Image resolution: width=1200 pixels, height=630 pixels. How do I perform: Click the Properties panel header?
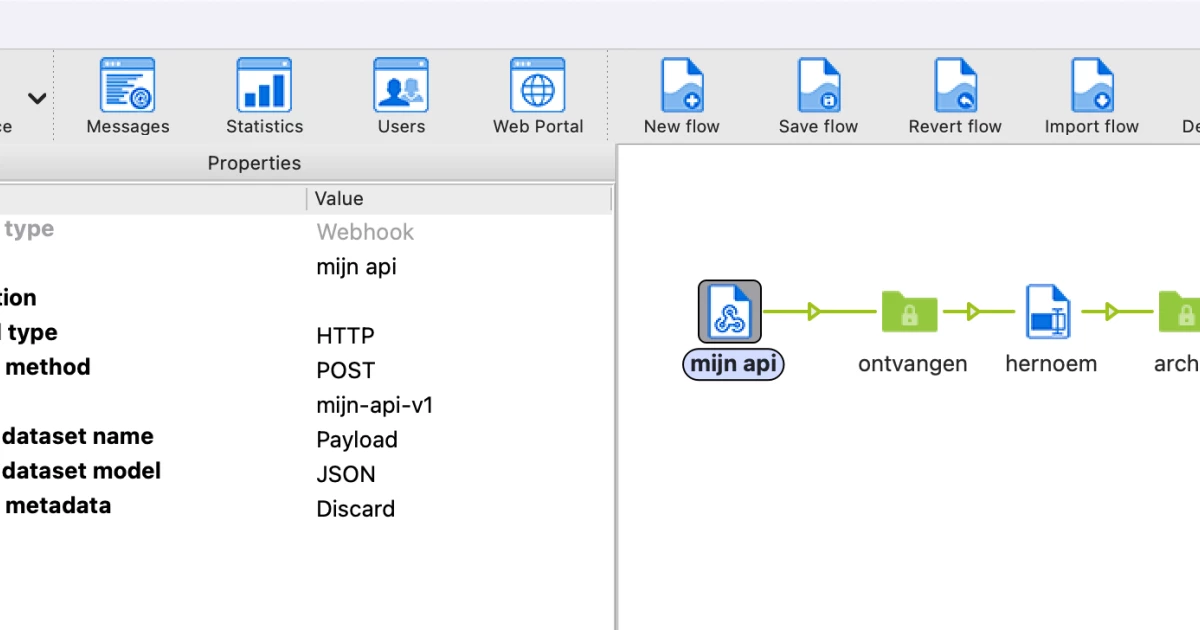coord(254,162)
